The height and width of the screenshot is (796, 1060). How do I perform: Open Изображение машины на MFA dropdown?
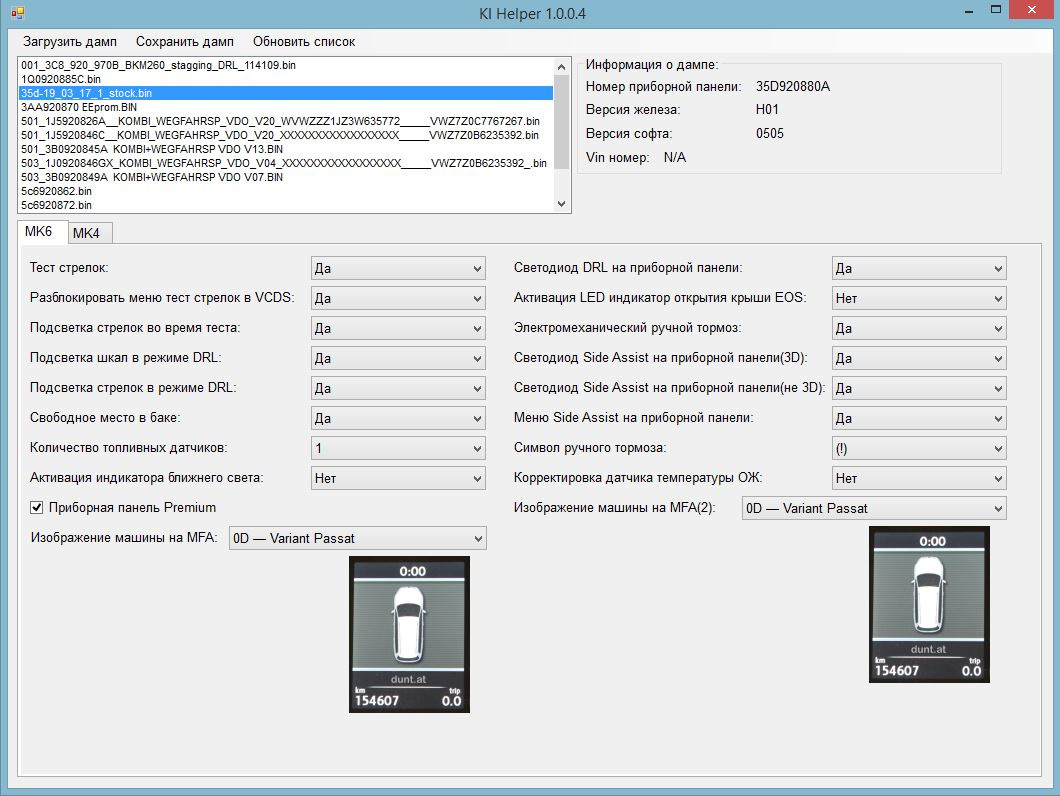point(357,538)
